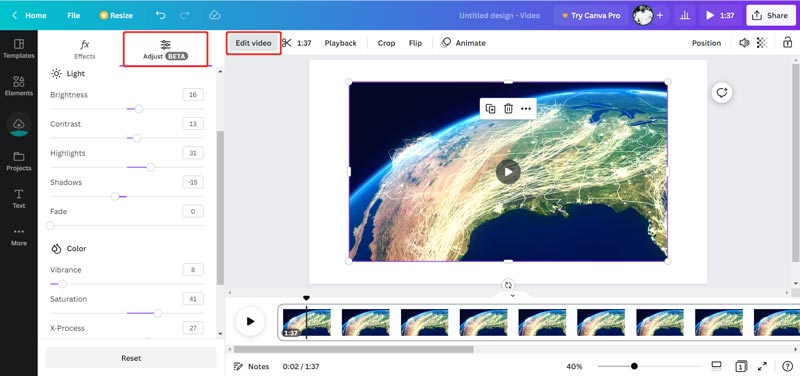The height and width of the screenshot is (376, 800).
Task: Check cloud save status icon
Action: click(215, 15)
